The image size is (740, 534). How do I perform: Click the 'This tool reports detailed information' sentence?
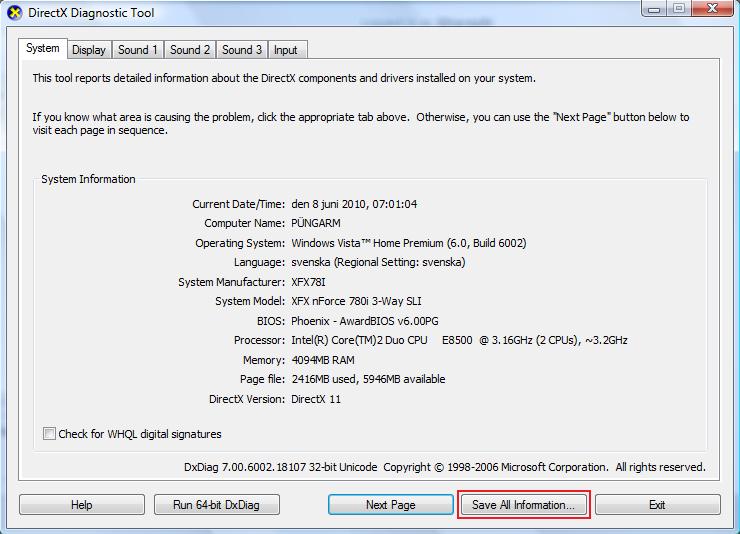point(284,78)
